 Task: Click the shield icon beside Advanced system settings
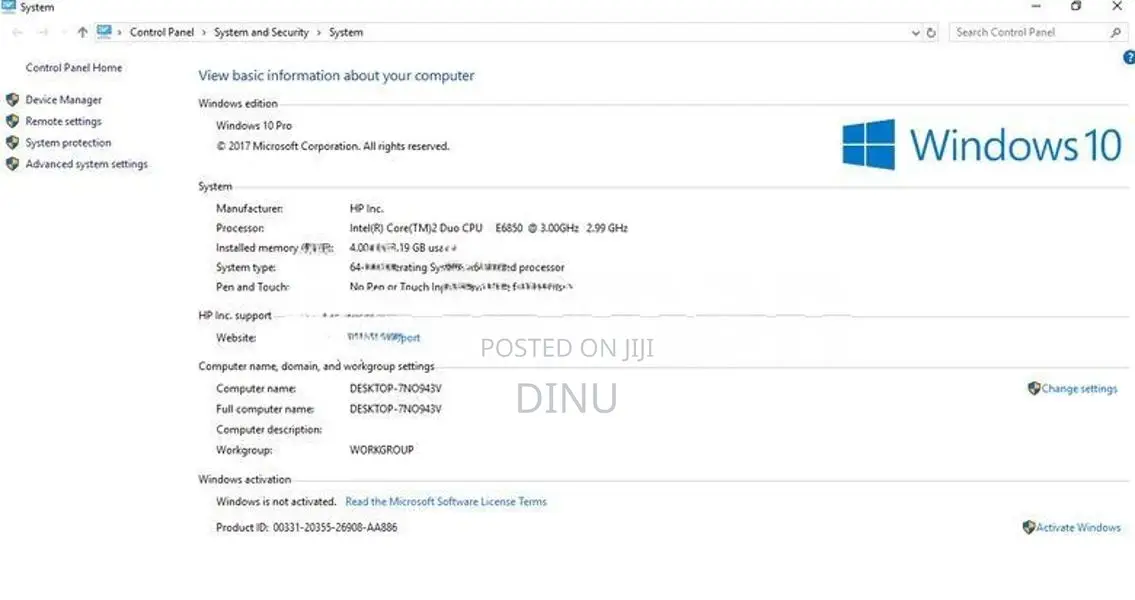[x=12, y=164]
